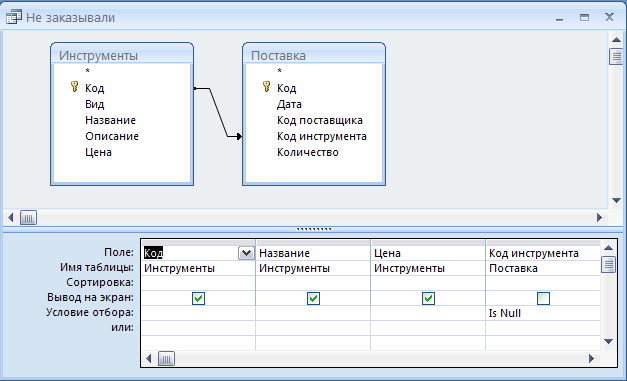Select the Название field in the grid
The height and width of the screenshot is (381, 627).
[x=313, y=253]
